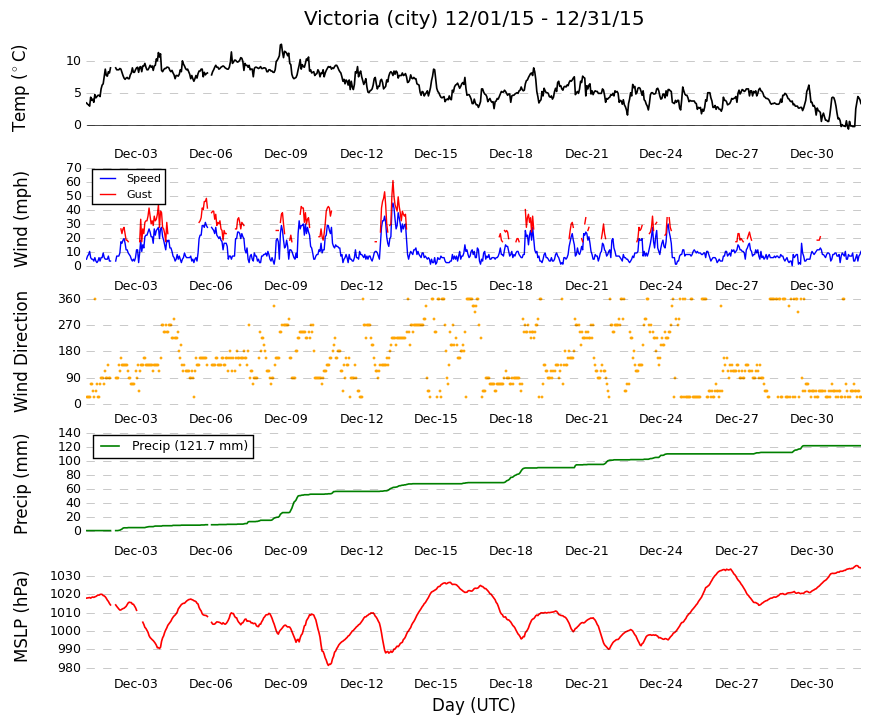Click the "270" wind direction tick
The height and width of the screenshot is (725, 871).
(x=70, y=325)
